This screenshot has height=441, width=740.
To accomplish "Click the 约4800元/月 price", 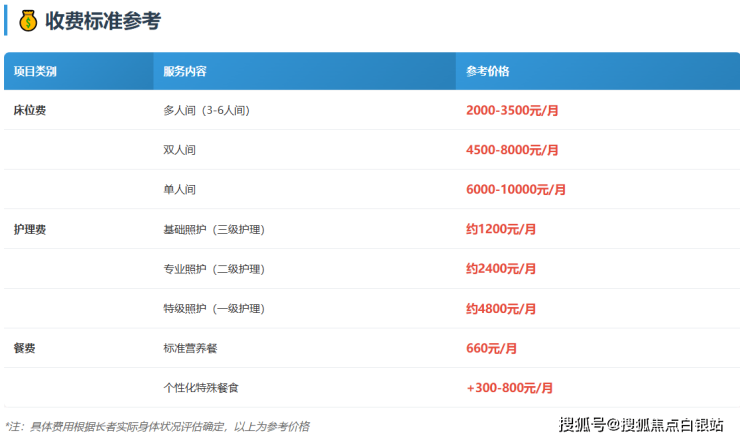I will (x=501, y=308).
